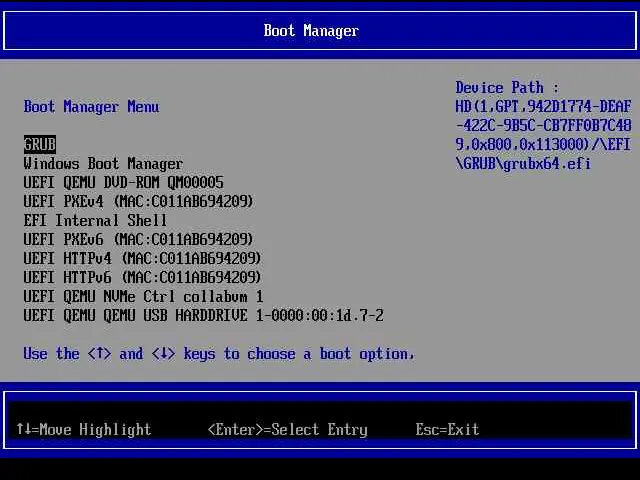This screenshot has height=480, width=640.
Task: Click the Esc=Exit hint
Action: [x=447, y=429]
